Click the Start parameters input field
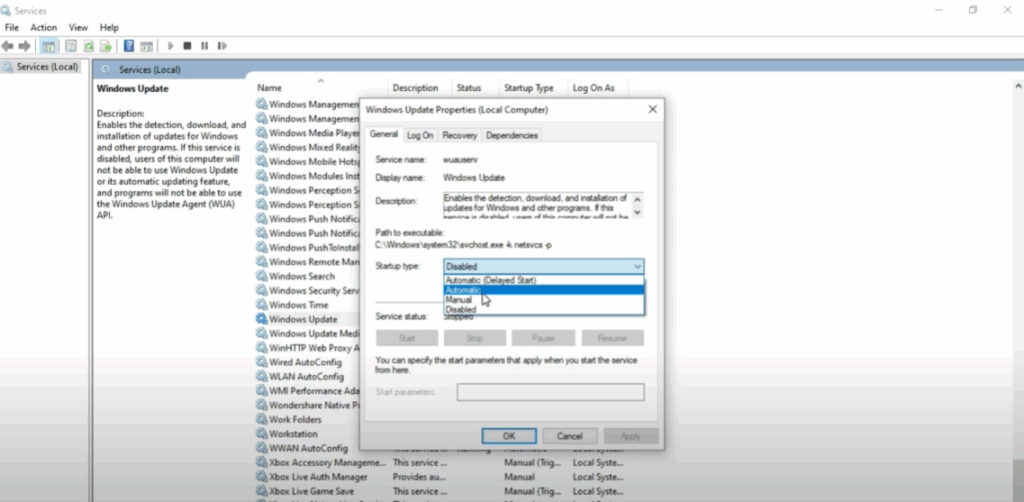 click(551, 392)
